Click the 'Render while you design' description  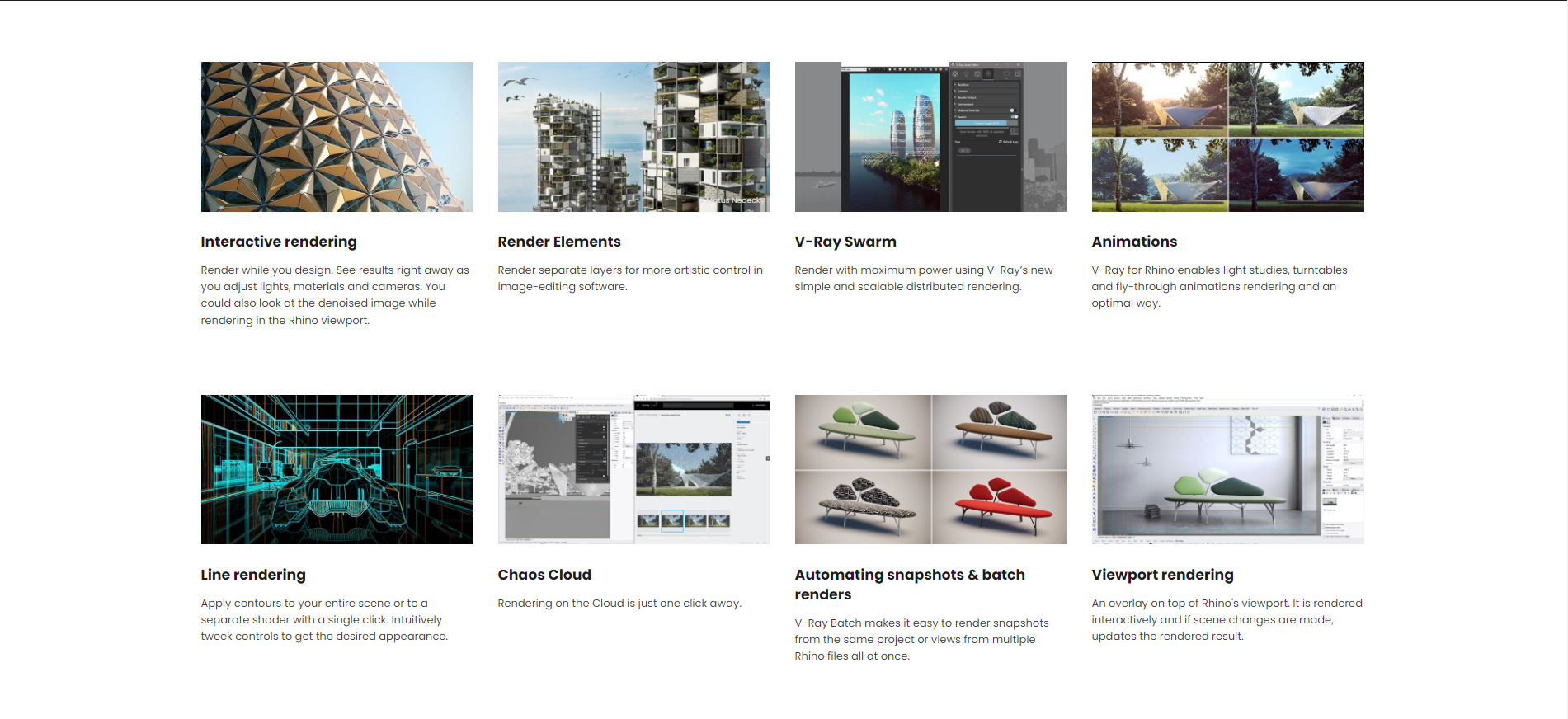(335, 295)
